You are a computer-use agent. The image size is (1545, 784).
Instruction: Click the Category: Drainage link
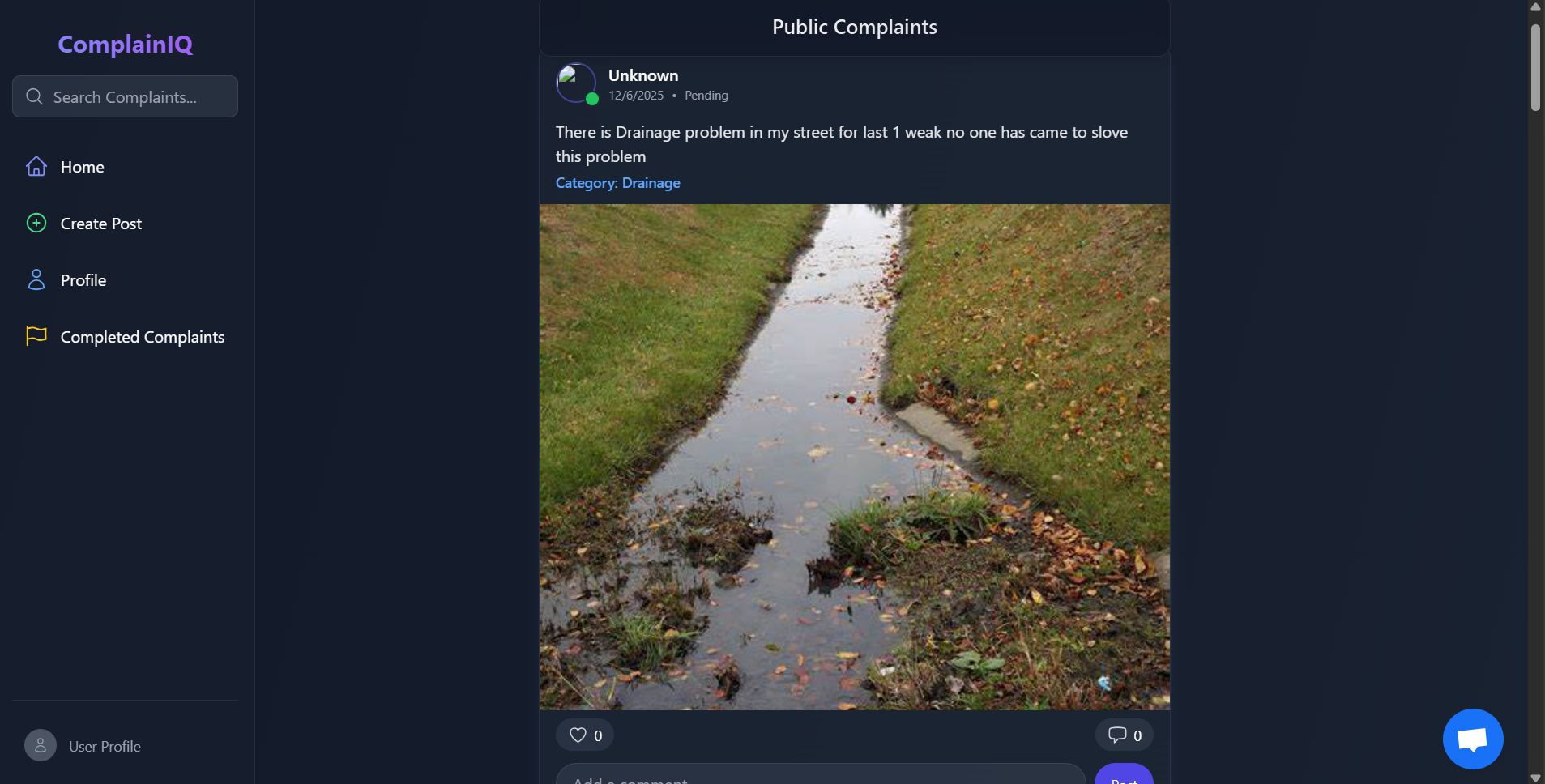(x=618, y=183)
